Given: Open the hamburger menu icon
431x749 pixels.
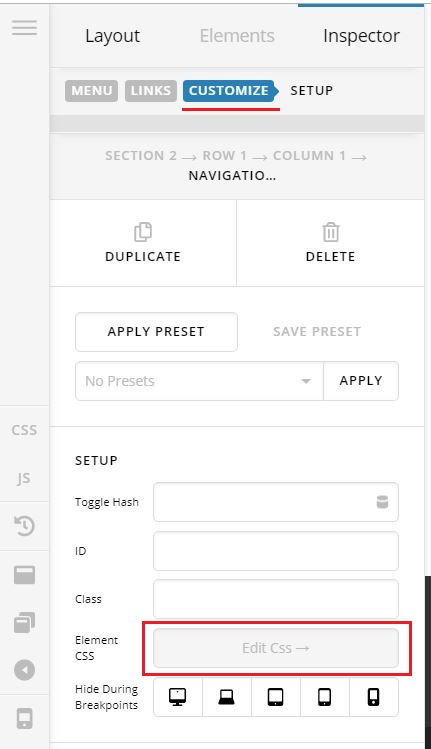Looking at the screenshot, I should (x=24, y=28).
